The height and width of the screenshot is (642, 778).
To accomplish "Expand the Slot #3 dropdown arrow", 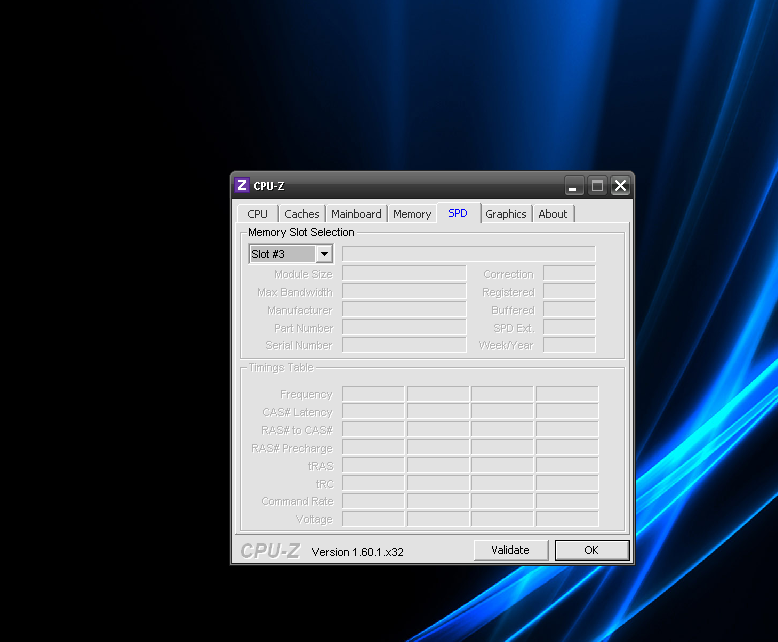I will pos(324,254).
